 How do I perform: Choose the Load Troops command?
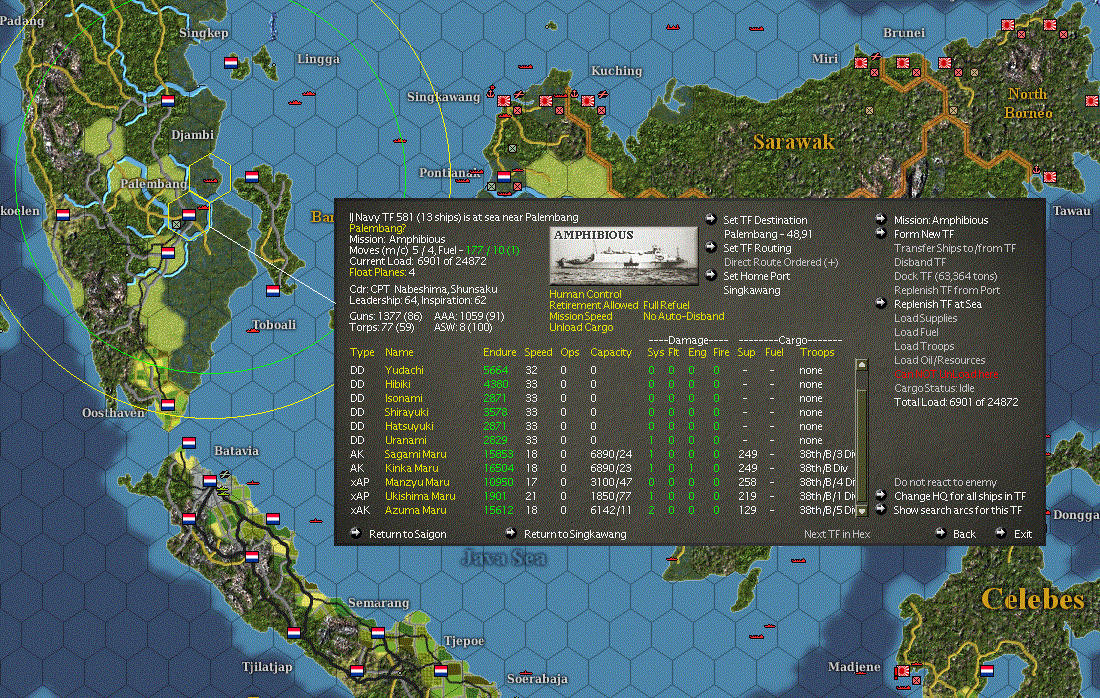(x=924, y=346)
